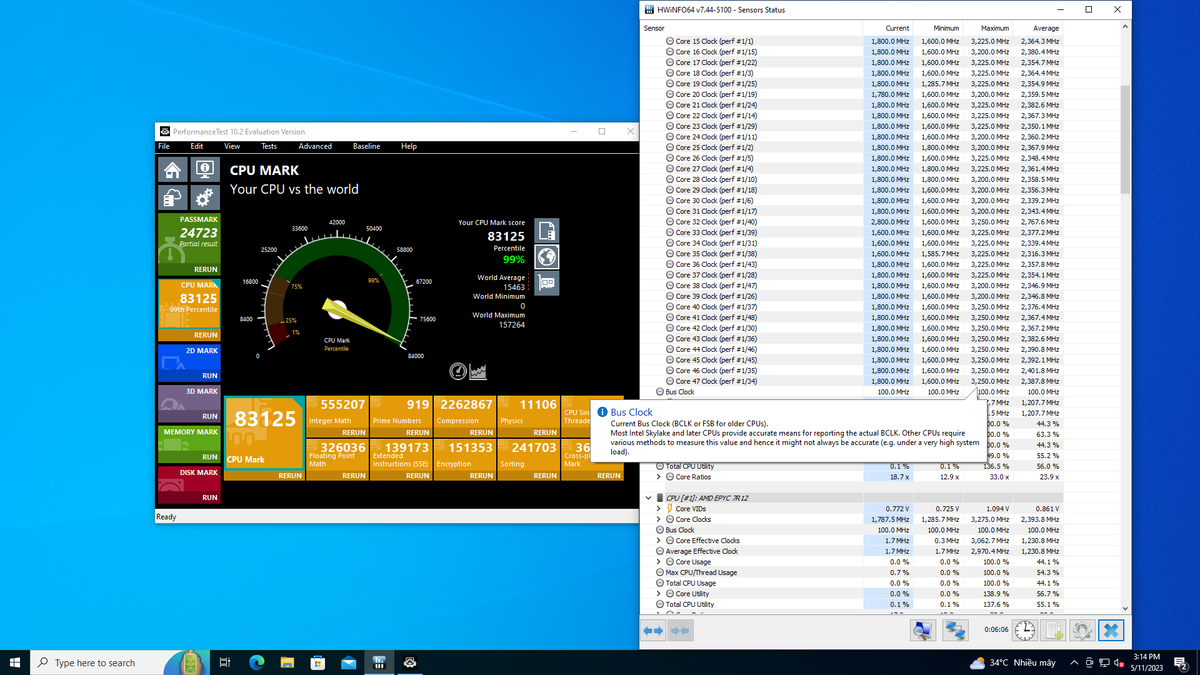
Task: Click the cloud baseline upload icon
Action: [x=173, y=197]
